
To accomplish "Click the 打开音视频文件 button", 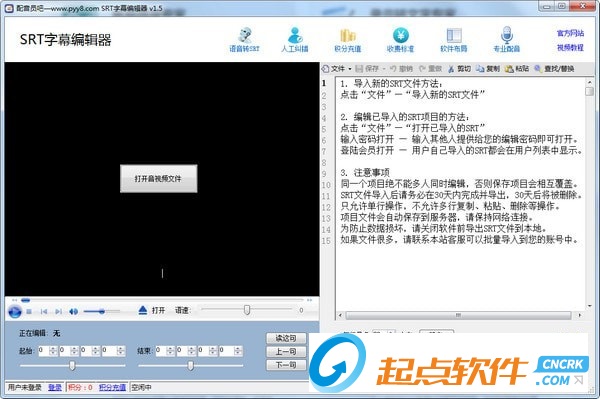I will [158, 179].
